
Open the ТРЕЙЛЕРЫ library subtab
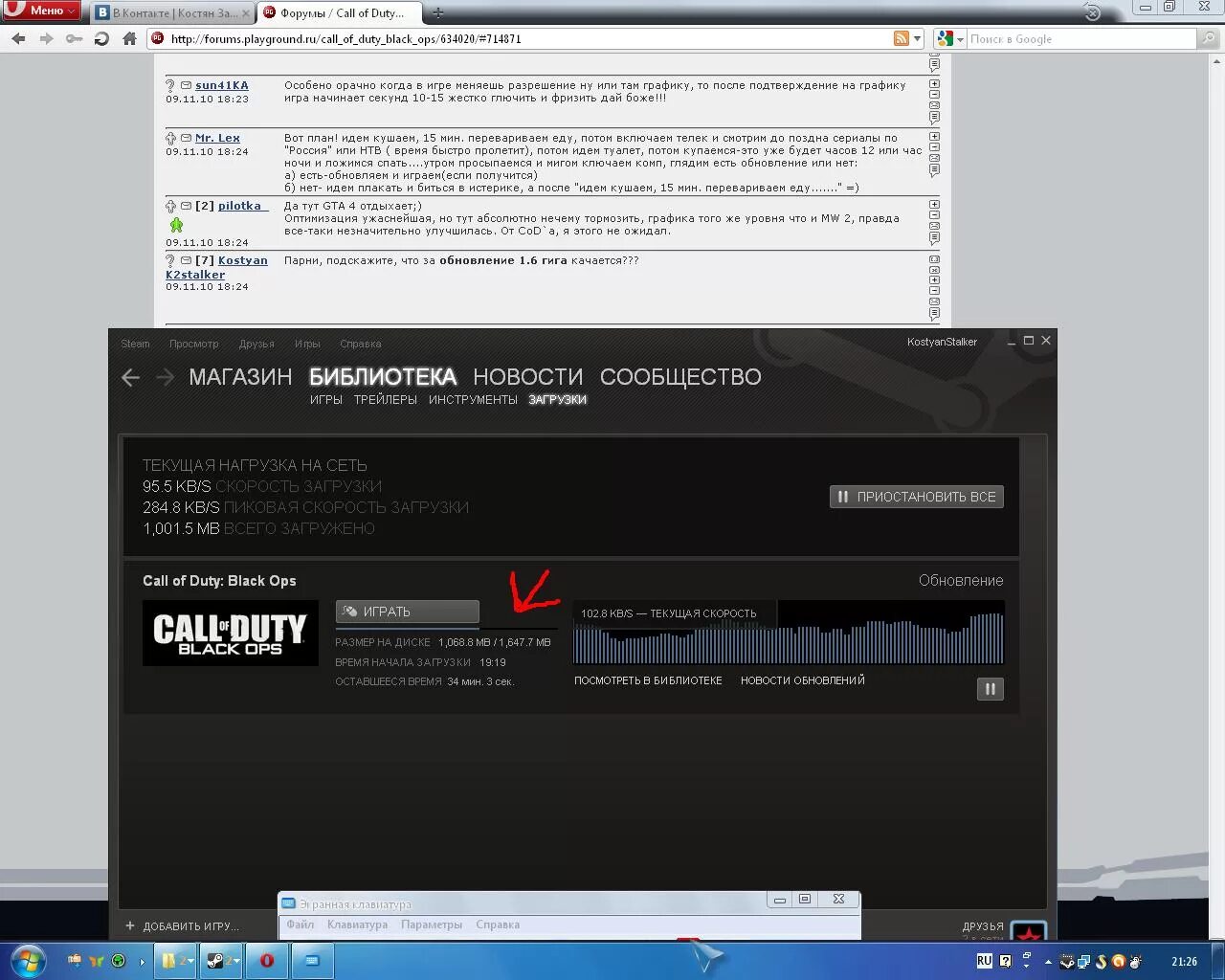[386, 400]
